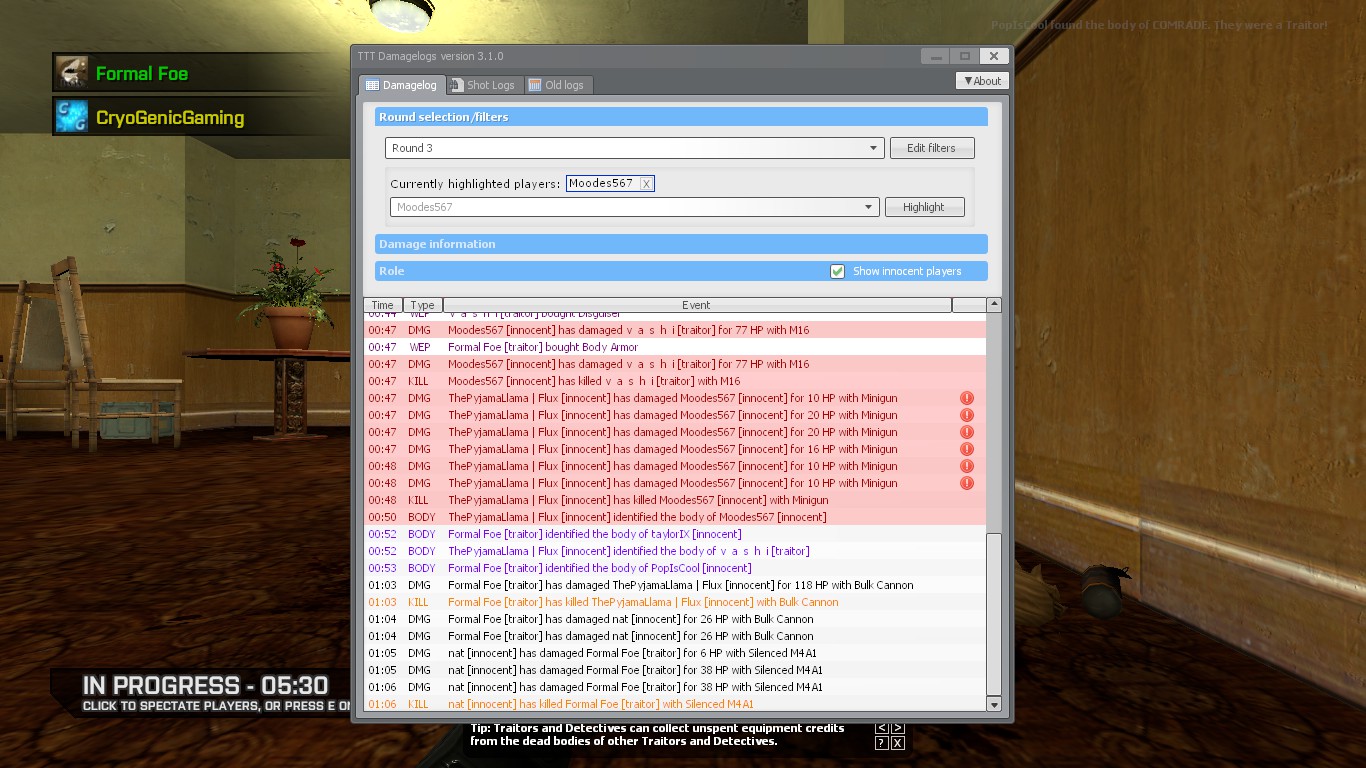Click the Edit filters button
This screenshot has width=1366, height=768.
[x=931, y=148]
